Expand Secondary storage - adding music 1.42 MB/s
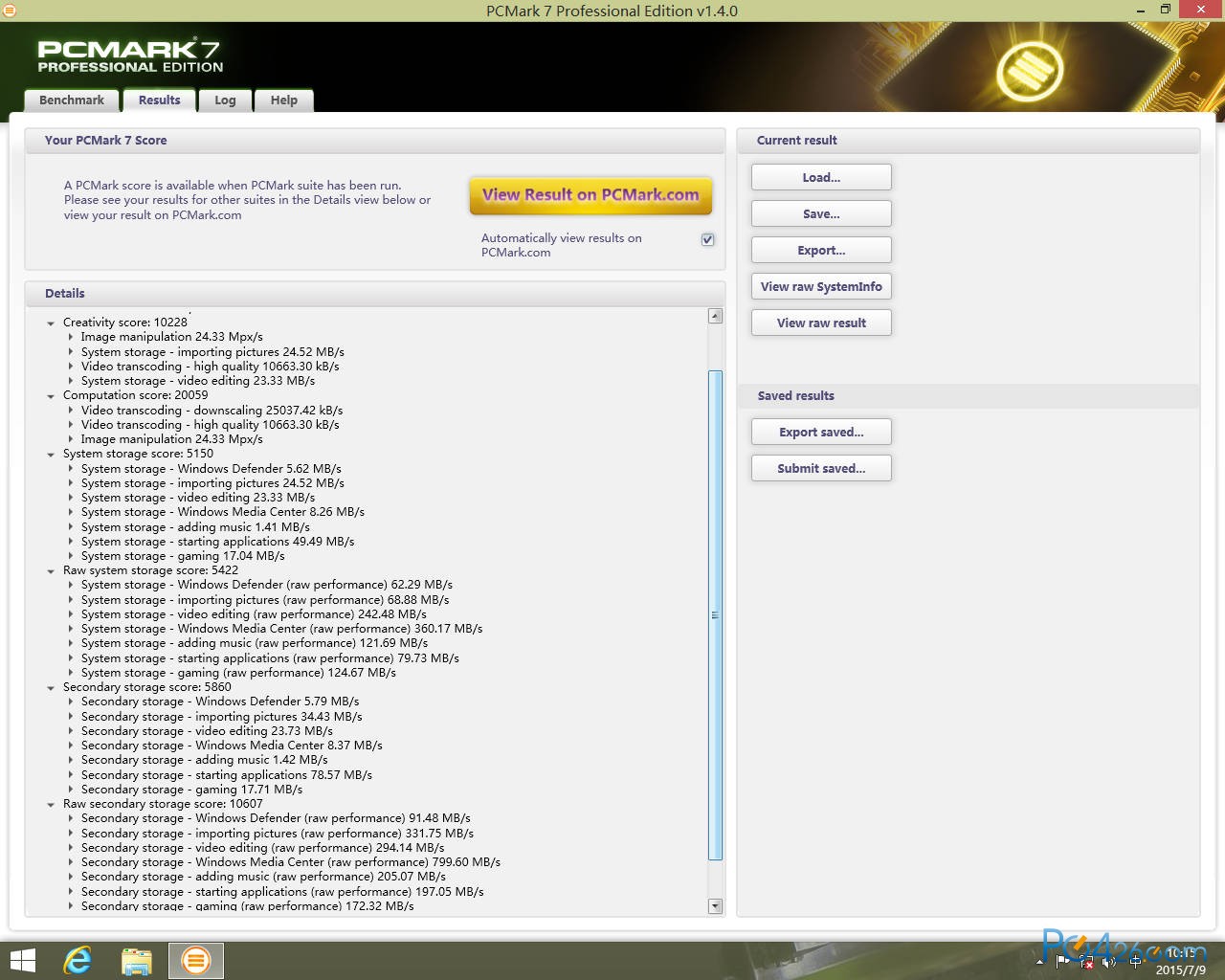 (71, 760)
